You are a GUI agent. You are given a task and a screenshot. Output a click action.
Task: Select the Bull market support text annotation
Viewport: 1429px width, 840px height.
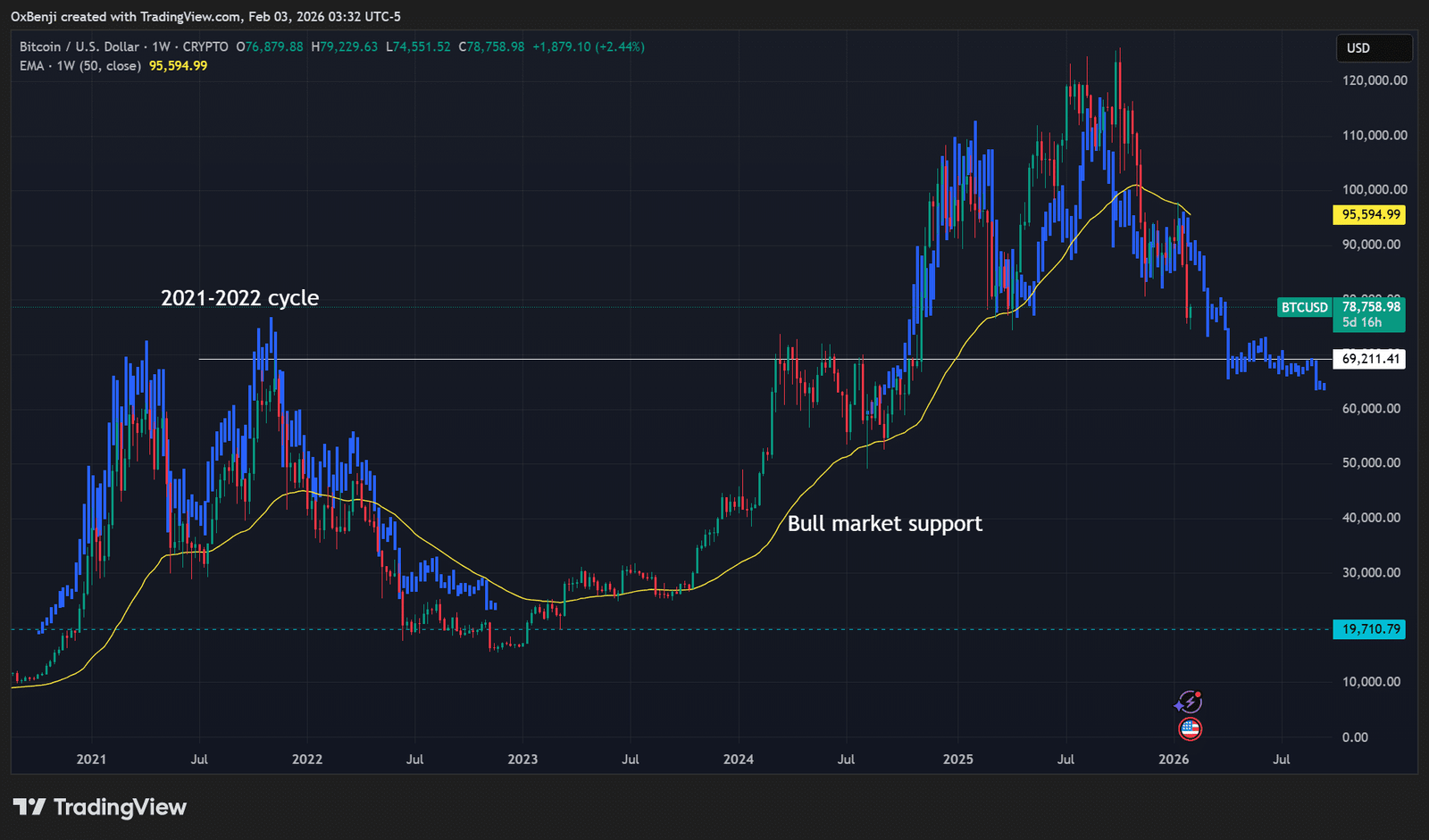(885, 524)
